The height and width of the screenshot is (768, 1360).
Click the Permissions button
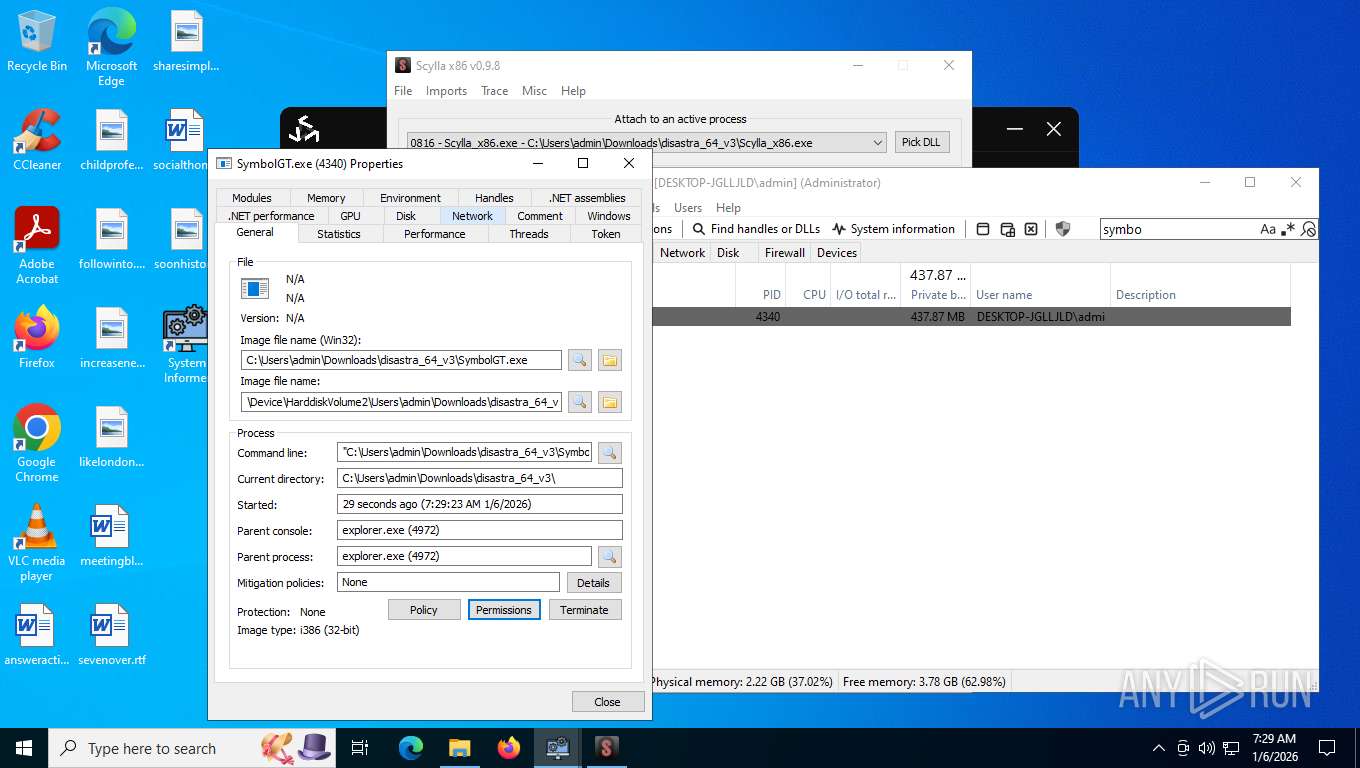pos(504,610)
